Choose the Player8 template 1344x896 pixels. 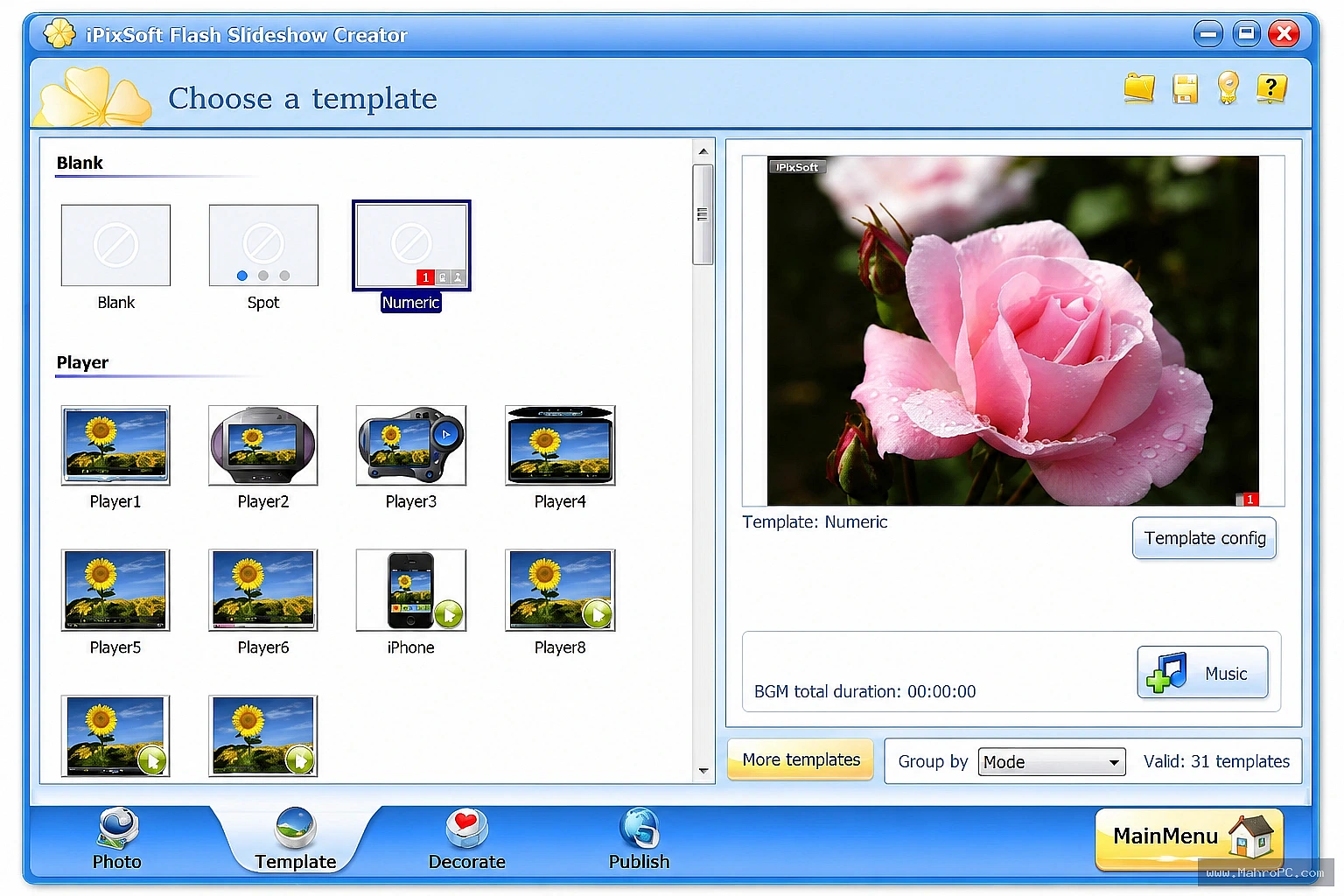pyautogui.click(x=560, y=590)
